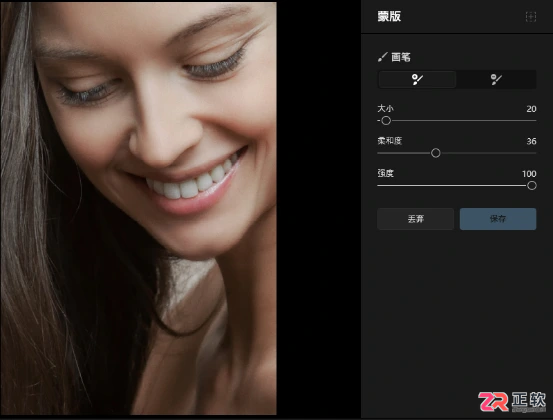Select the subtract-from-mask brush mode

(x=496, y=79)
